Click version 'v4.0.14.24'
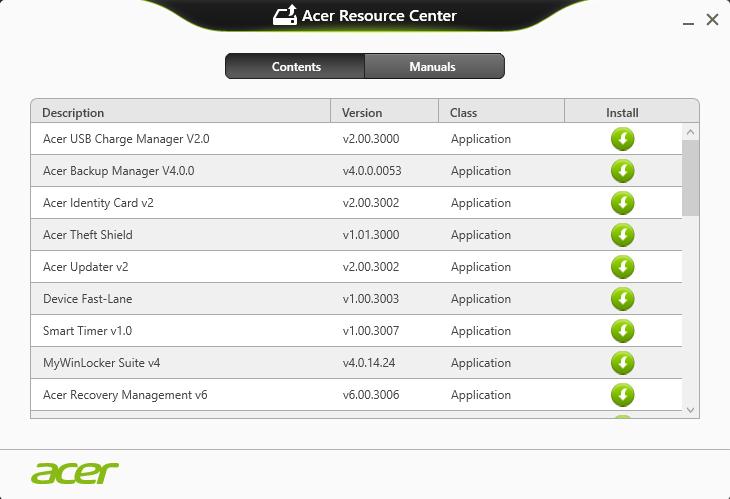 point(369,363)
